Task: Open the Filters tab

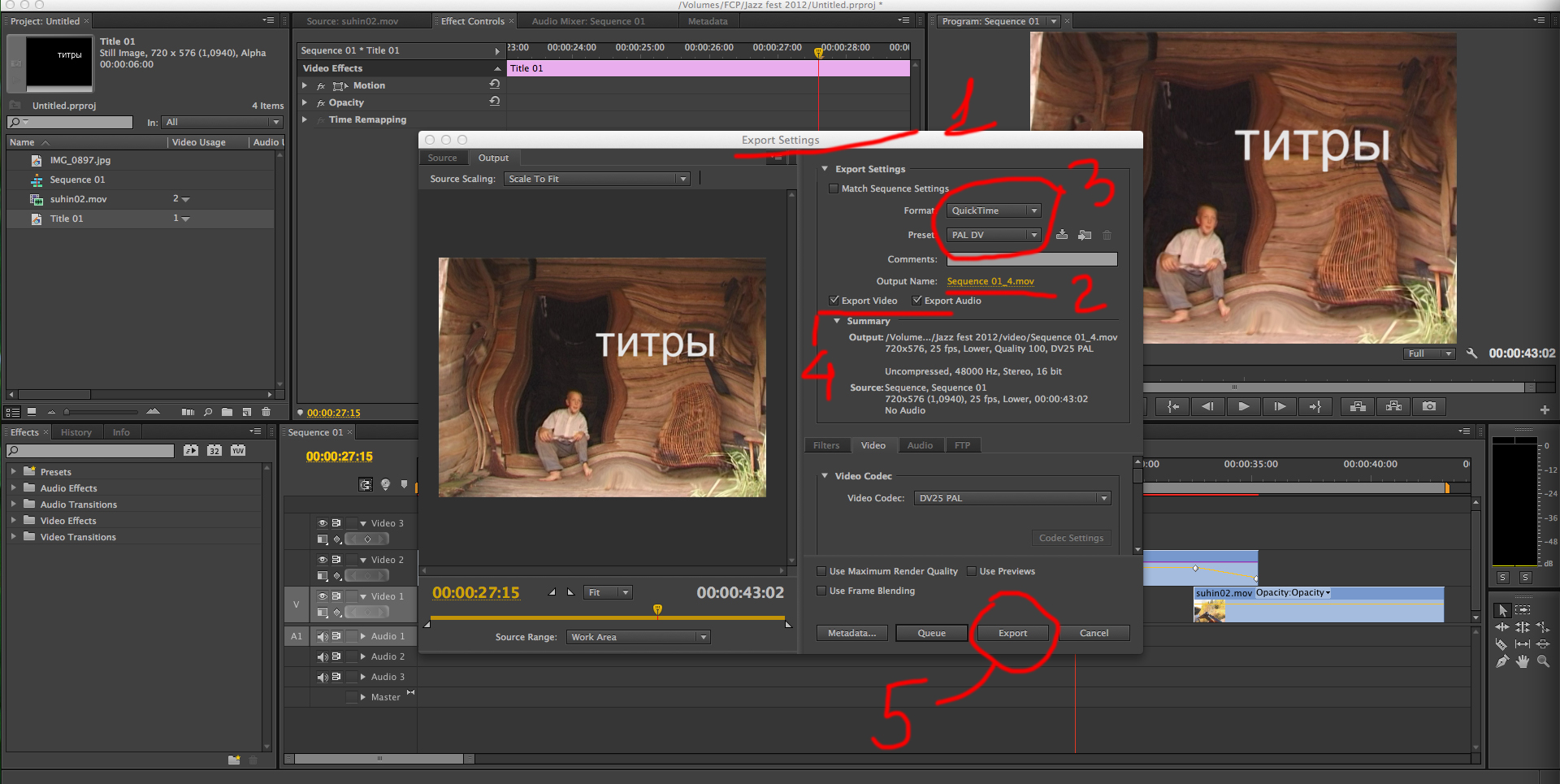Action: coord(826,445)
